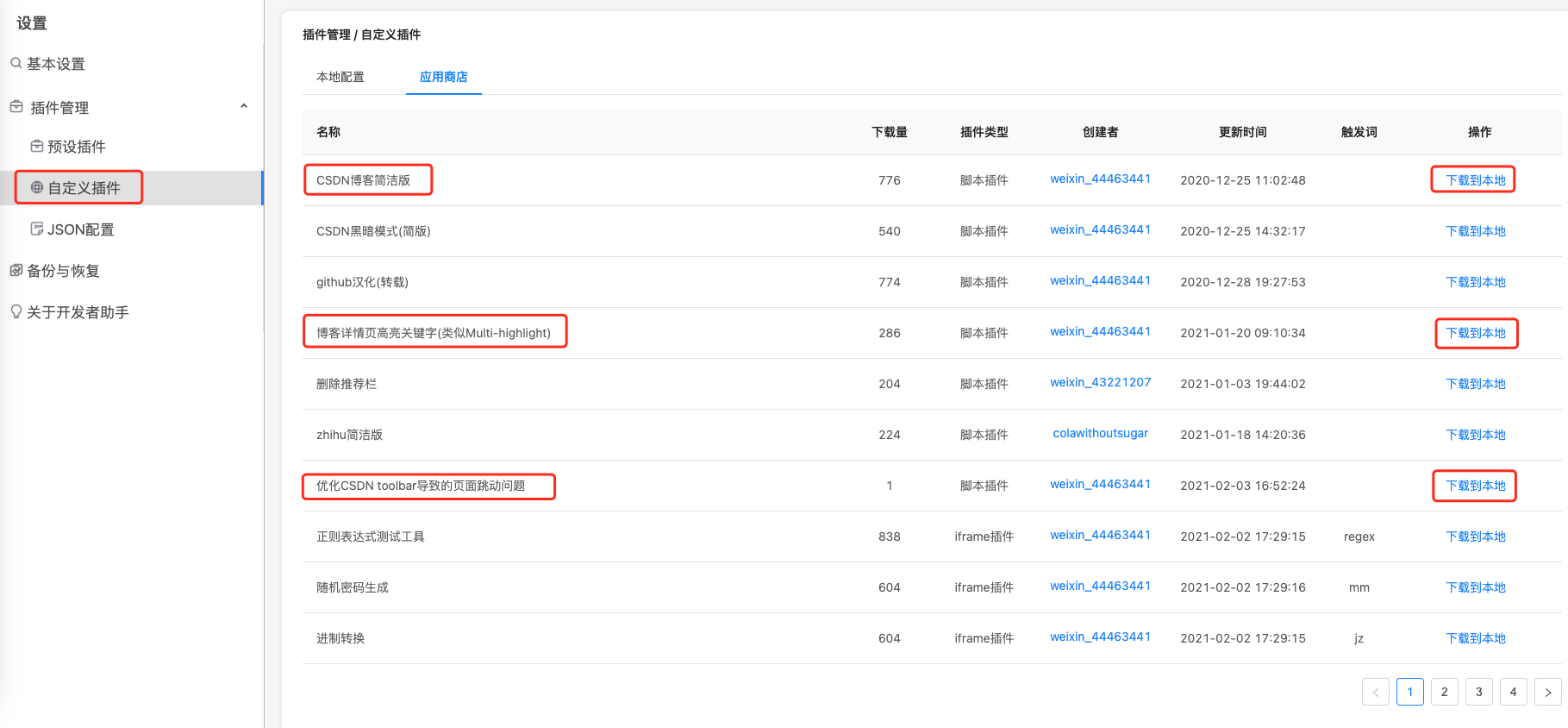Click the previous page arrow button

click(1375, 692)
